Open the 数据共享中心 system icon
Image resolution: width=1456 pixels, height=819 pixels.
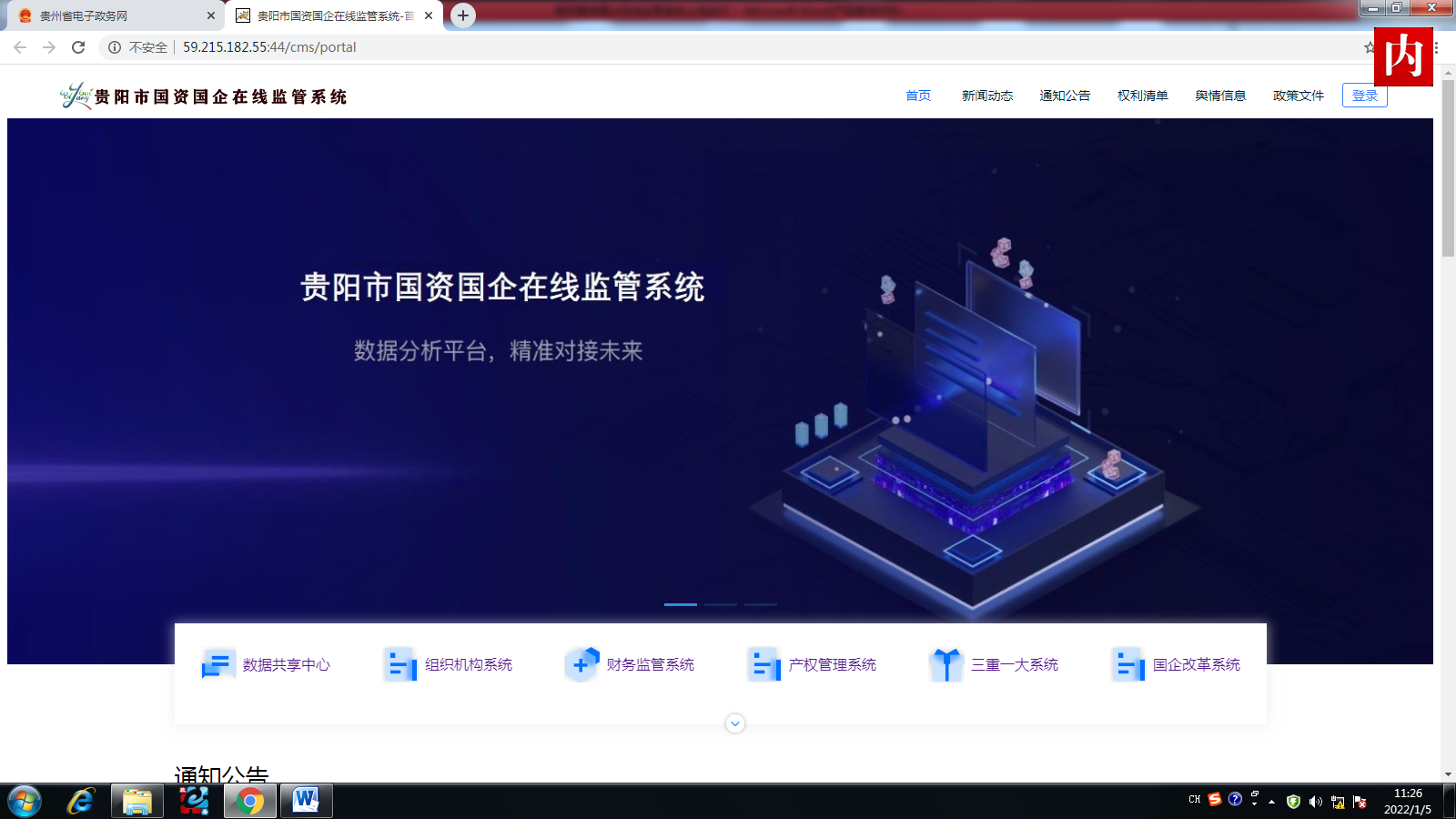(x=218, y=664)
